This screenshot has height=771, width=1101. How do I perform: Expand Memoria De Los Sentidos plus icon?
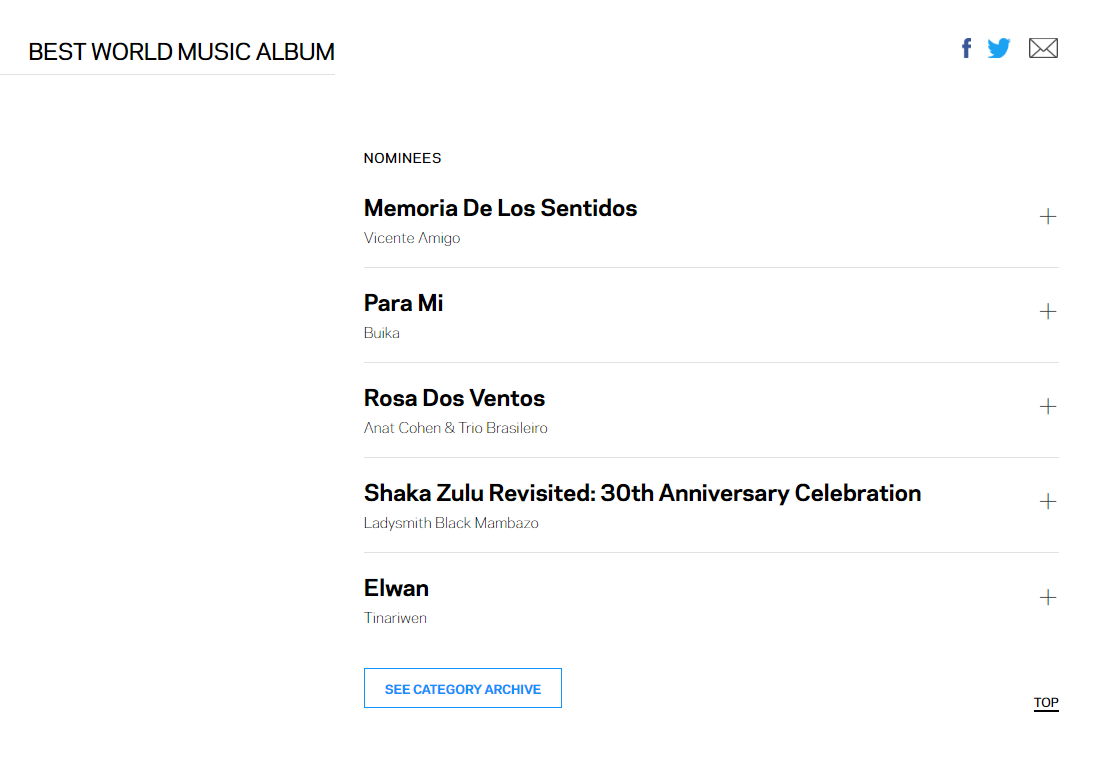1048,216
